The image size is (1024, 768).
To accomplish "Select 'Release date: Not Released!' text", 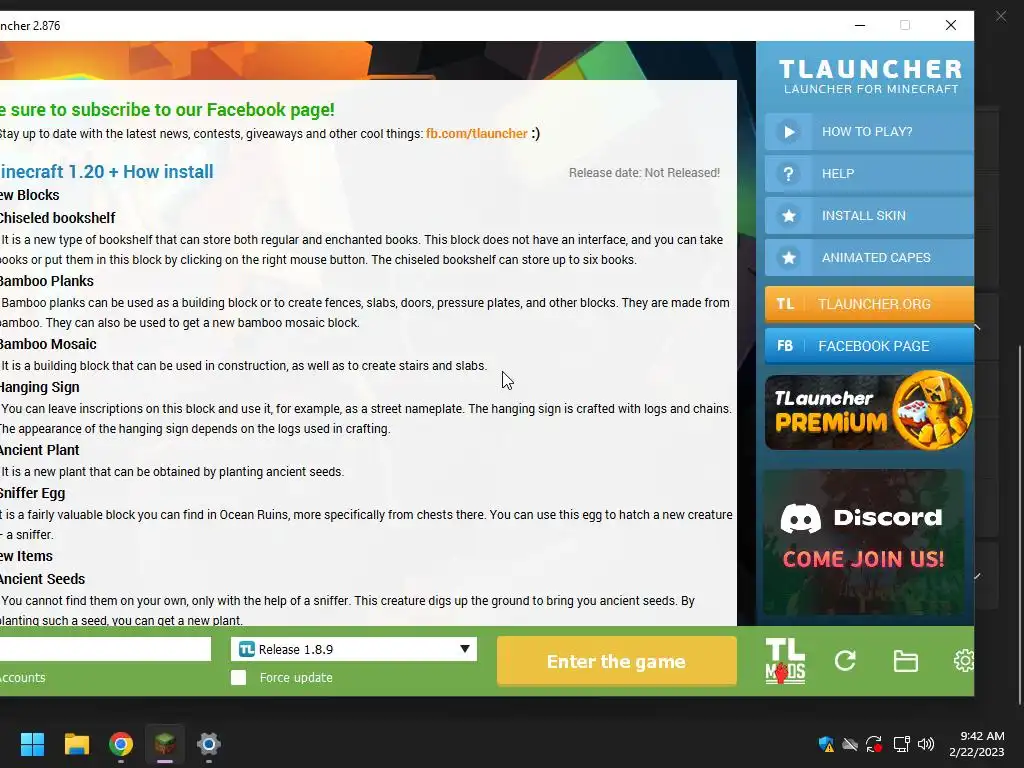I will pyautogui.click(x=644, y=173).
